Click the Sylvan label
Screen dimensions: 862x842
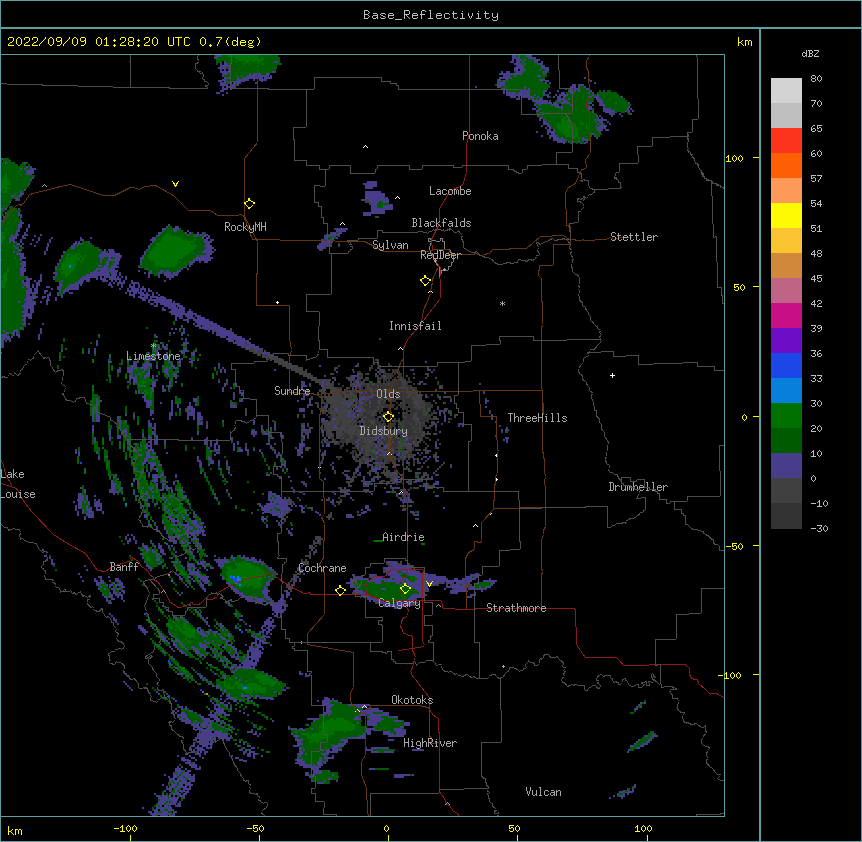tap(390, 245)
